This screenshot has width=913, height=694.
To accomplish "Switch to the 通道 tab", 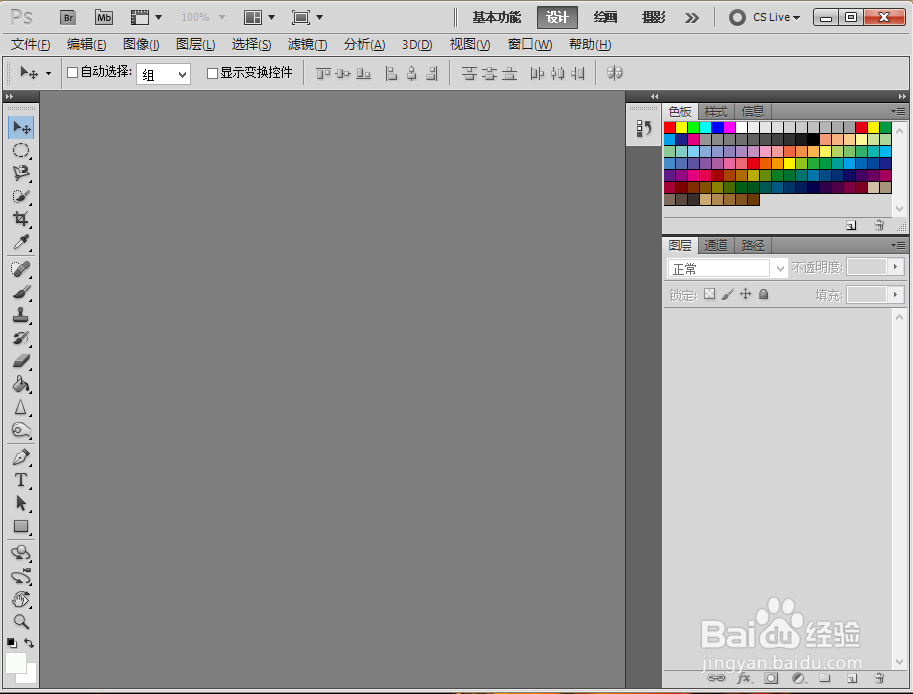I will coord(715,245).
